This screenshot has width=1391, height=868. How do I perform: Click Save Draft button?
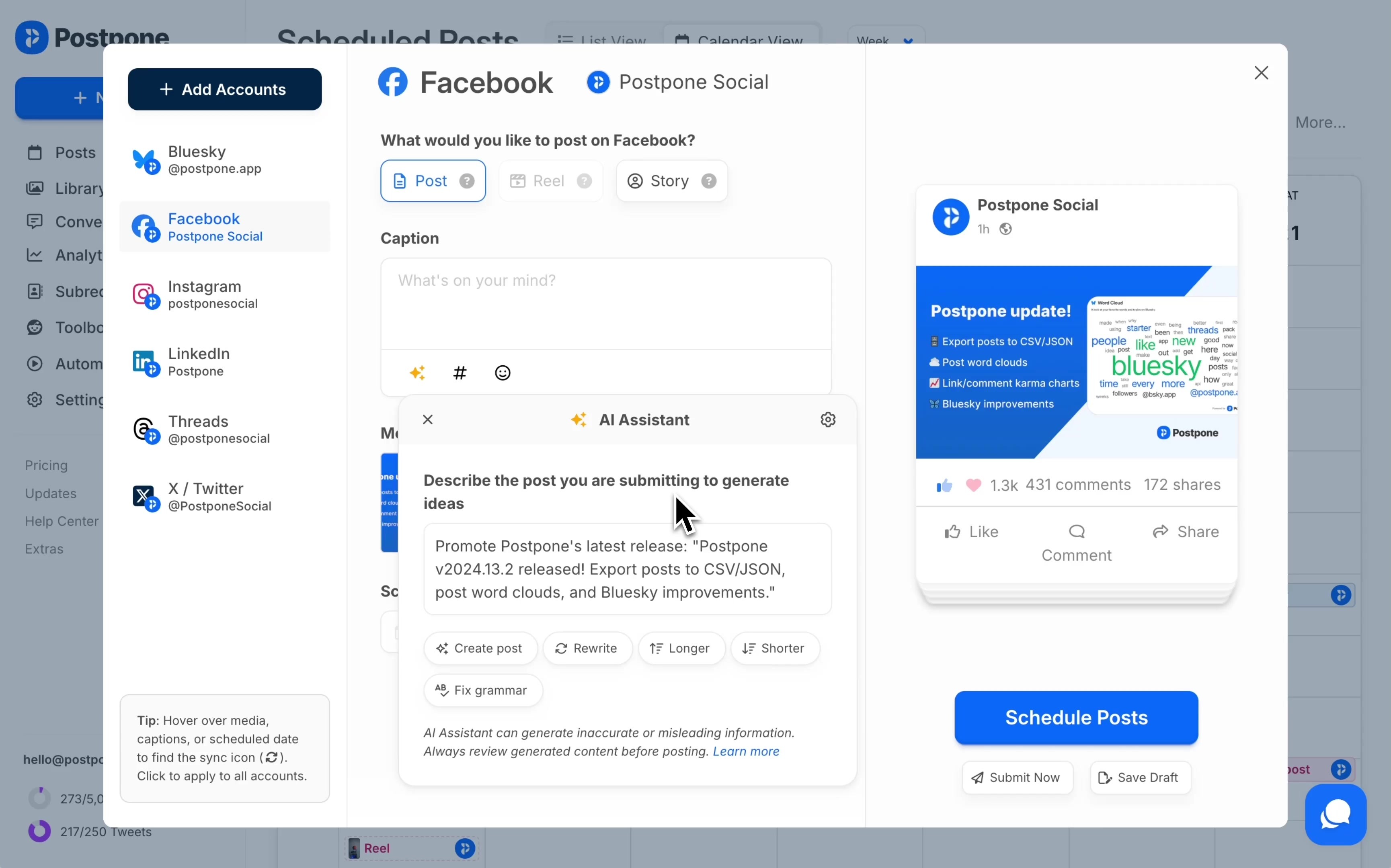pyautogui.click(x=1140, y=777)
